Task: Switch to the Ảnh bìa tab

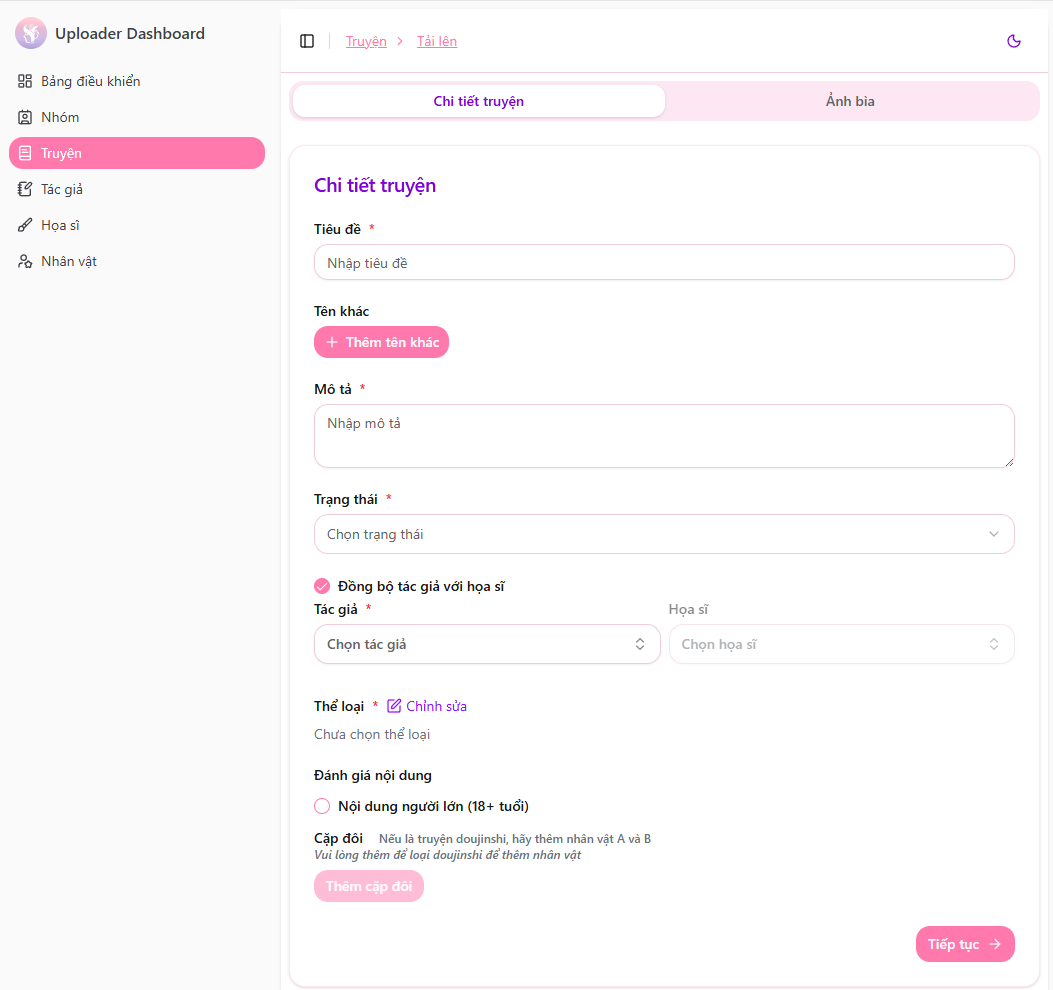Action: click(850, 101)
